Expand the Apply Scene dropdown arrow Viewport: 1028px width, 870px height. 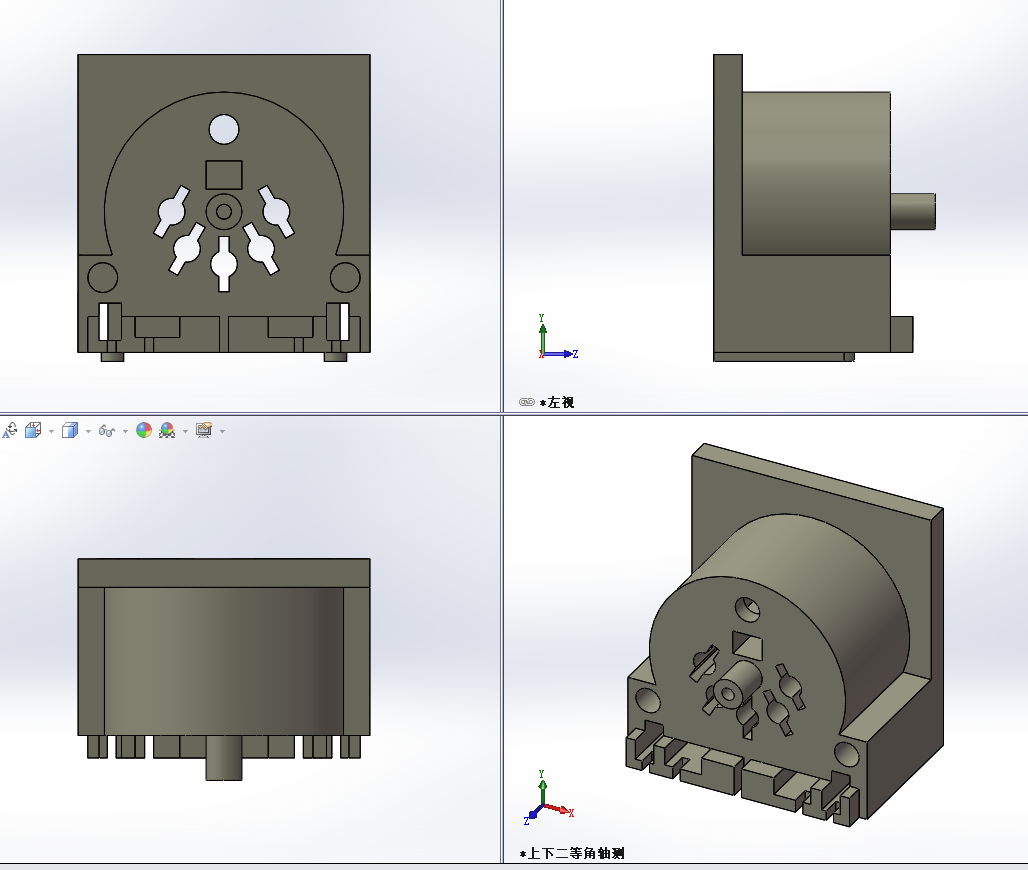(x=186, y=431)
